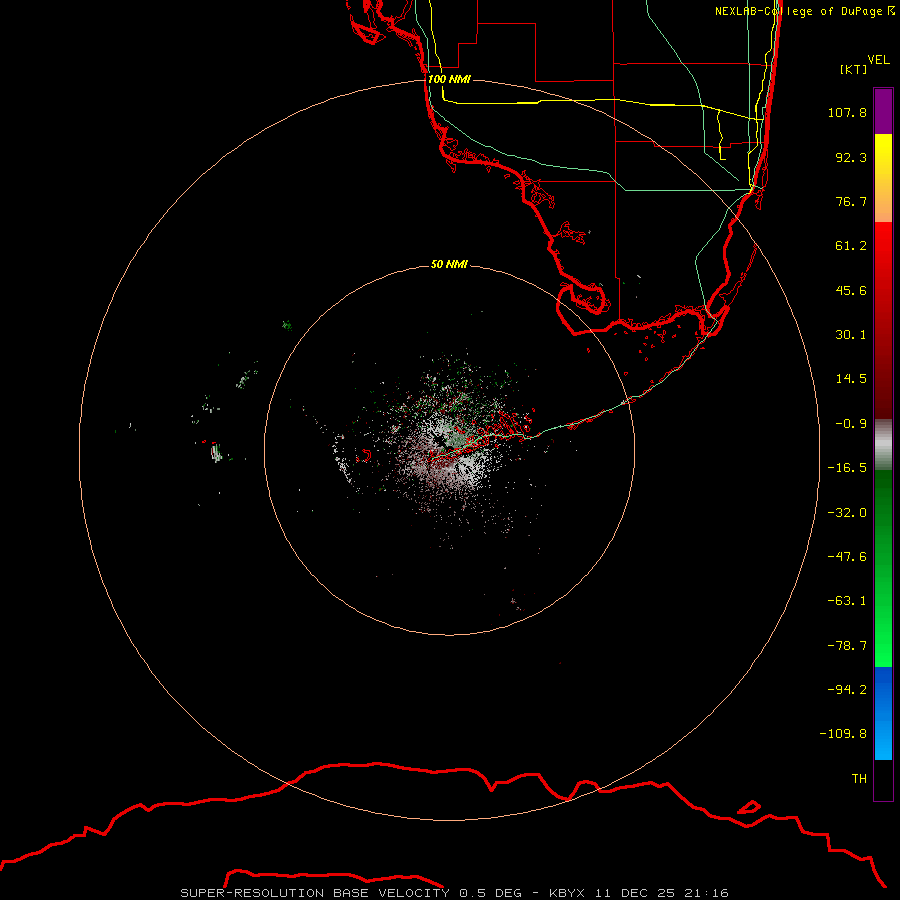Click the 14.5 velocity scale value
The height and width of the screenshot is (900, 900).
[x=851, y=379]
